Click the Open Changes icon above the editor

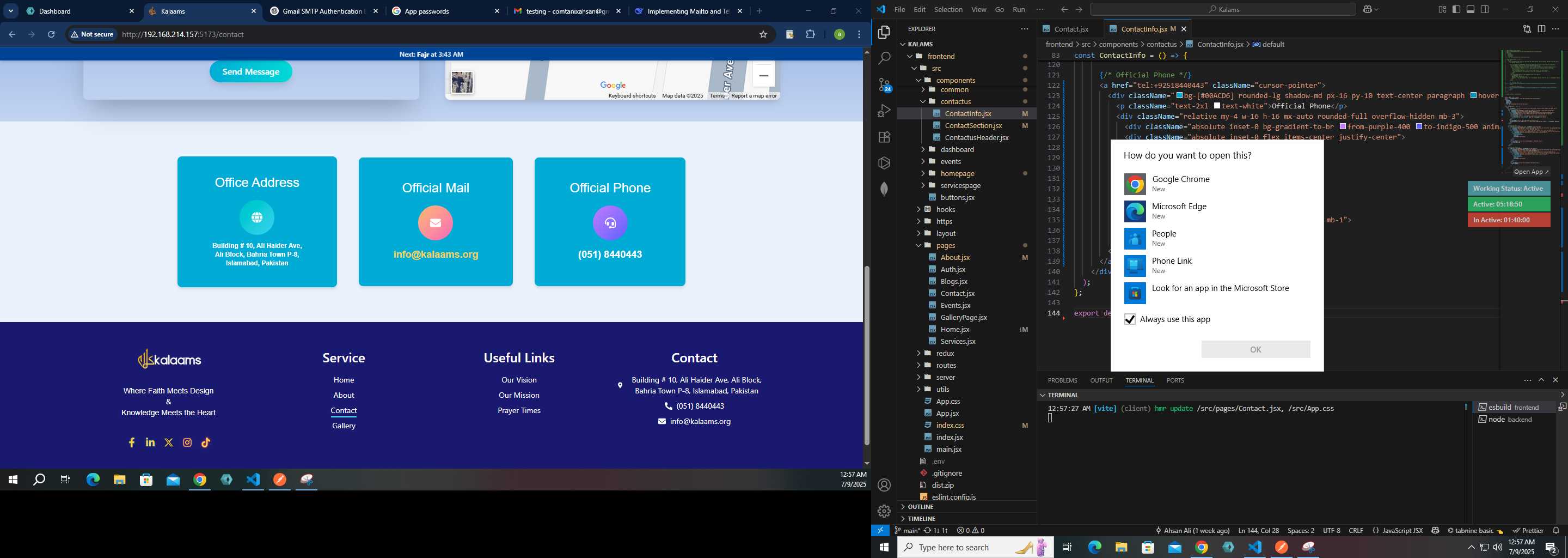tap(1527, 29)
